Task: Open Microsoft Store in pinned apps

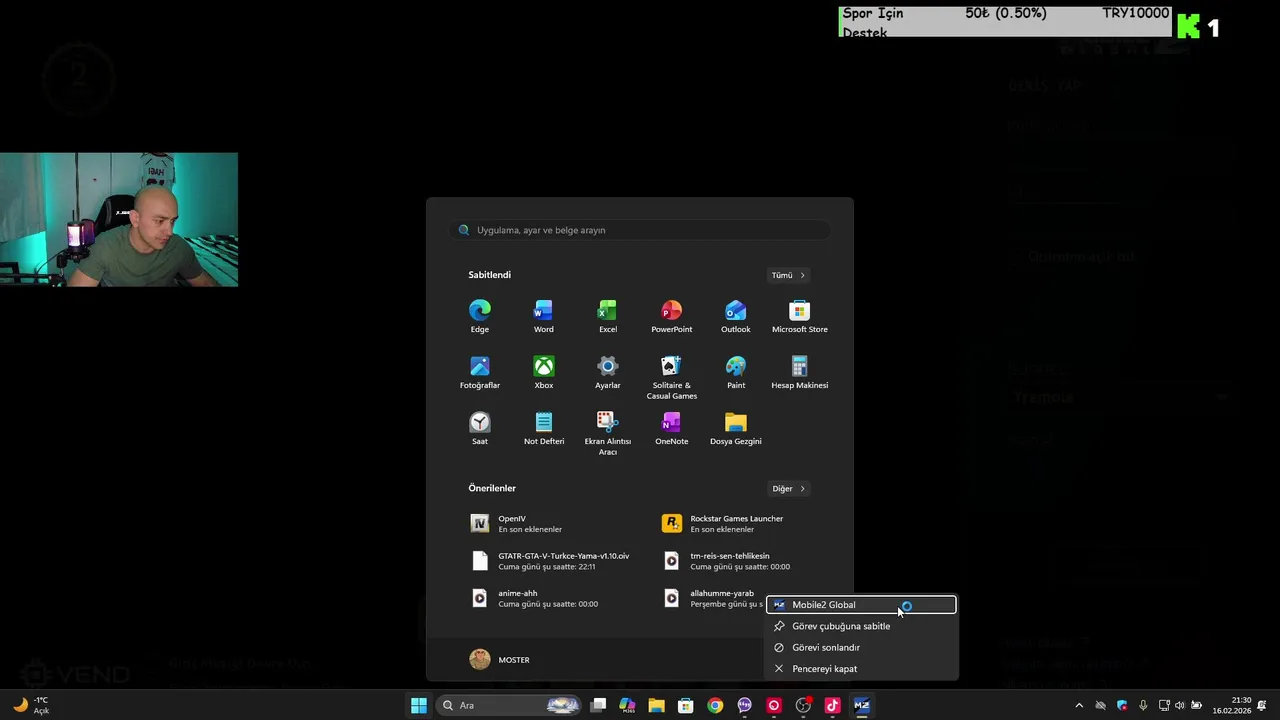Action: tap(799, 316)
